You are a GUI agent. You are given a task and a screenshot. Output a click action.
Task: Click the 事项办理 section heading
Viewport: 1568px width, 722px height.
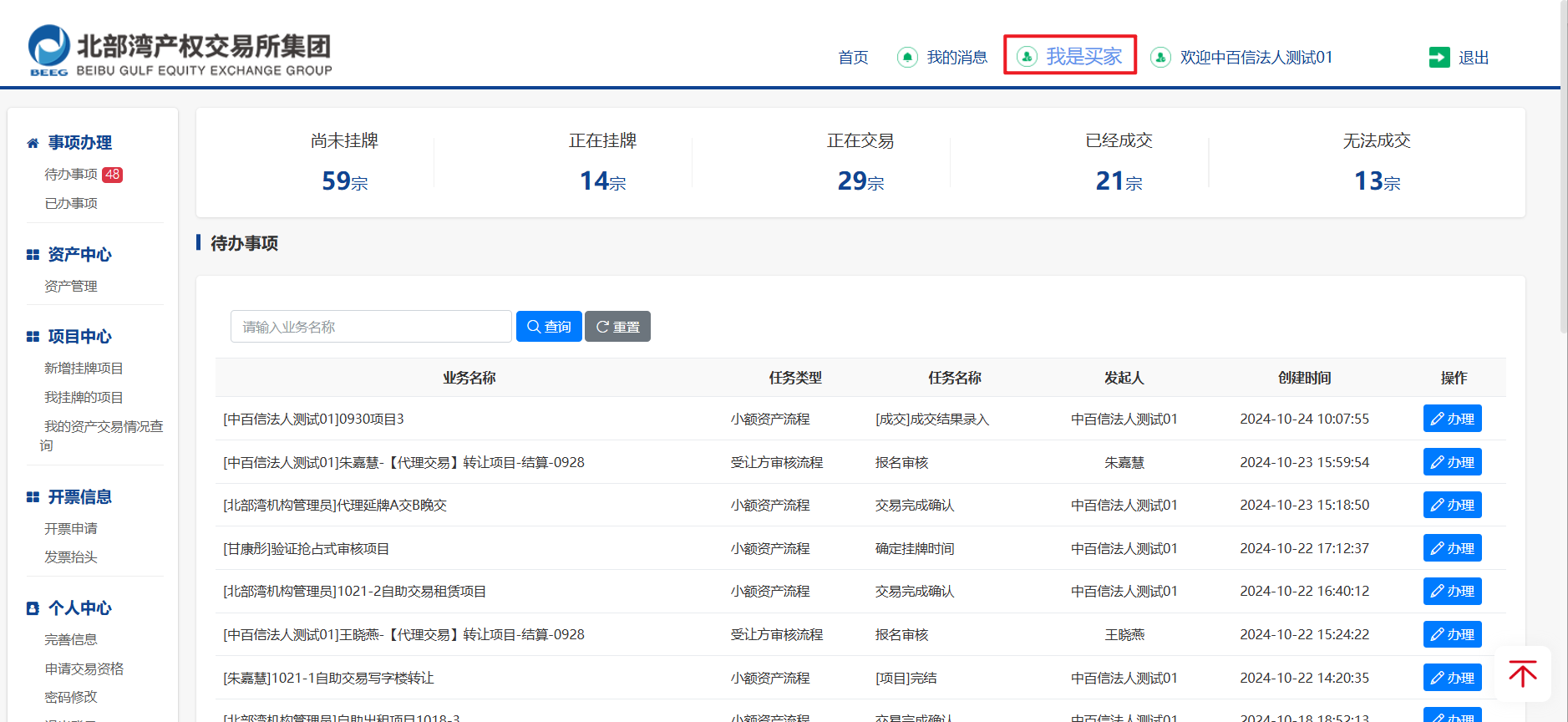[79, 143]
